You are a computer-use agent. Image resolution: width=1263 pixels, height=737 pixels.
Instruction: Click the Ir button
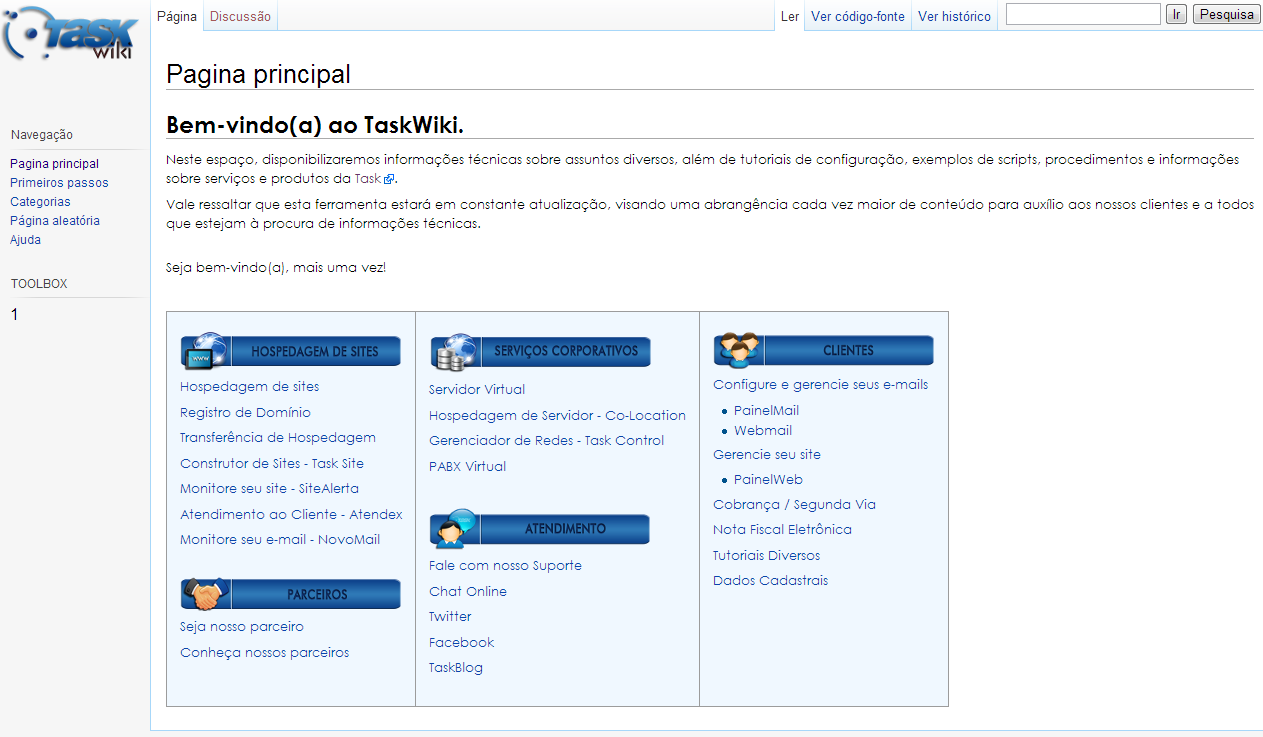click(x=1176, y=14)
